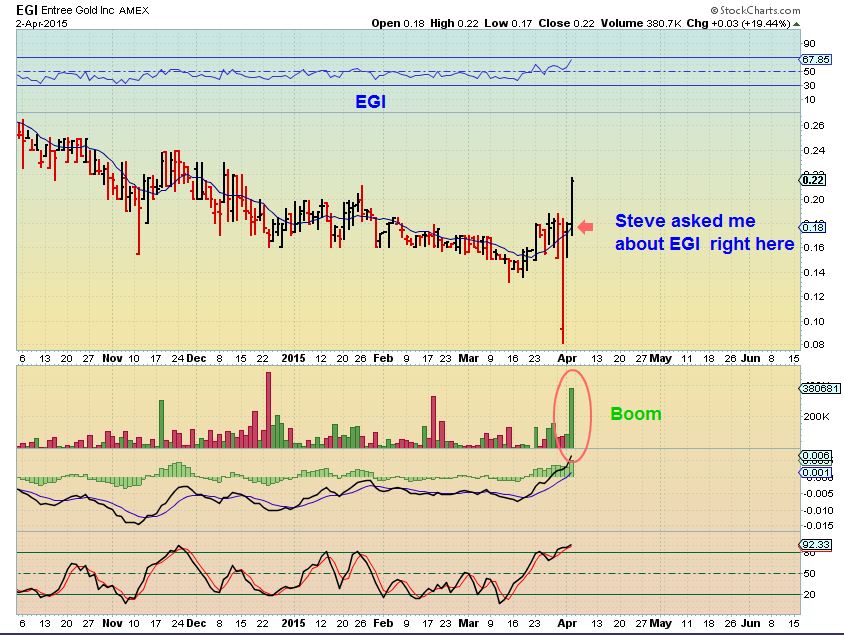Click the long red price bar dropping to 0.08
844x635 pixels.
click(563, 280)
